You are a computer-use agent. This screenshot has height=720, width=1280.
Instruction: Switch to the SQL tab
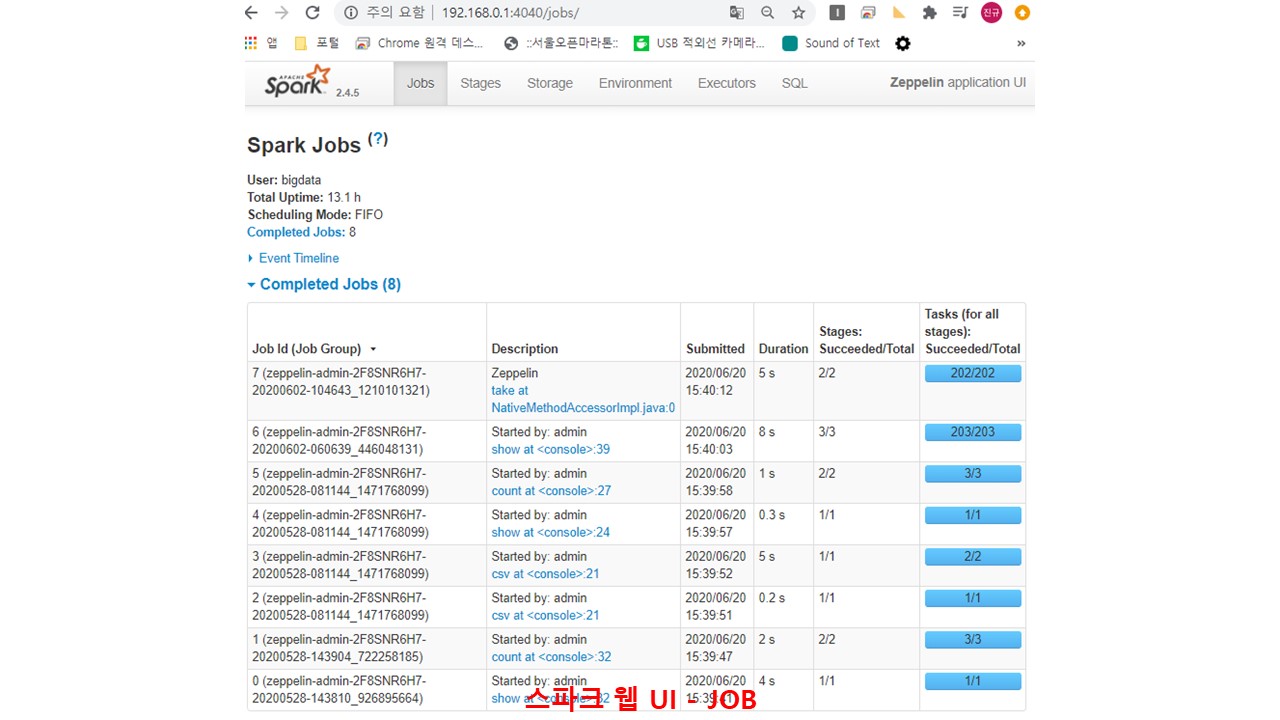point(794,83)
